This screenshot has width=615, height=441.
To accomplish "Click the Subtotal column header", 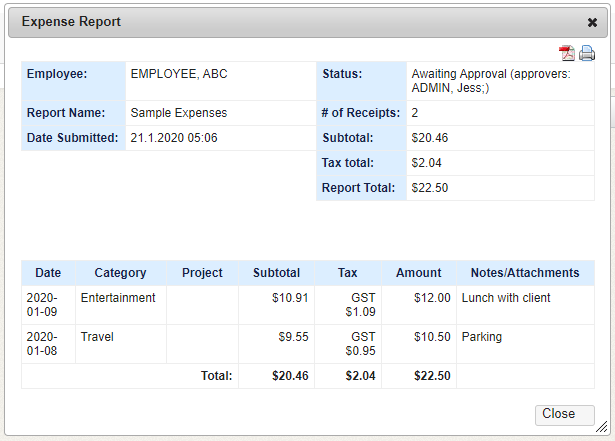I will (276, 273).
